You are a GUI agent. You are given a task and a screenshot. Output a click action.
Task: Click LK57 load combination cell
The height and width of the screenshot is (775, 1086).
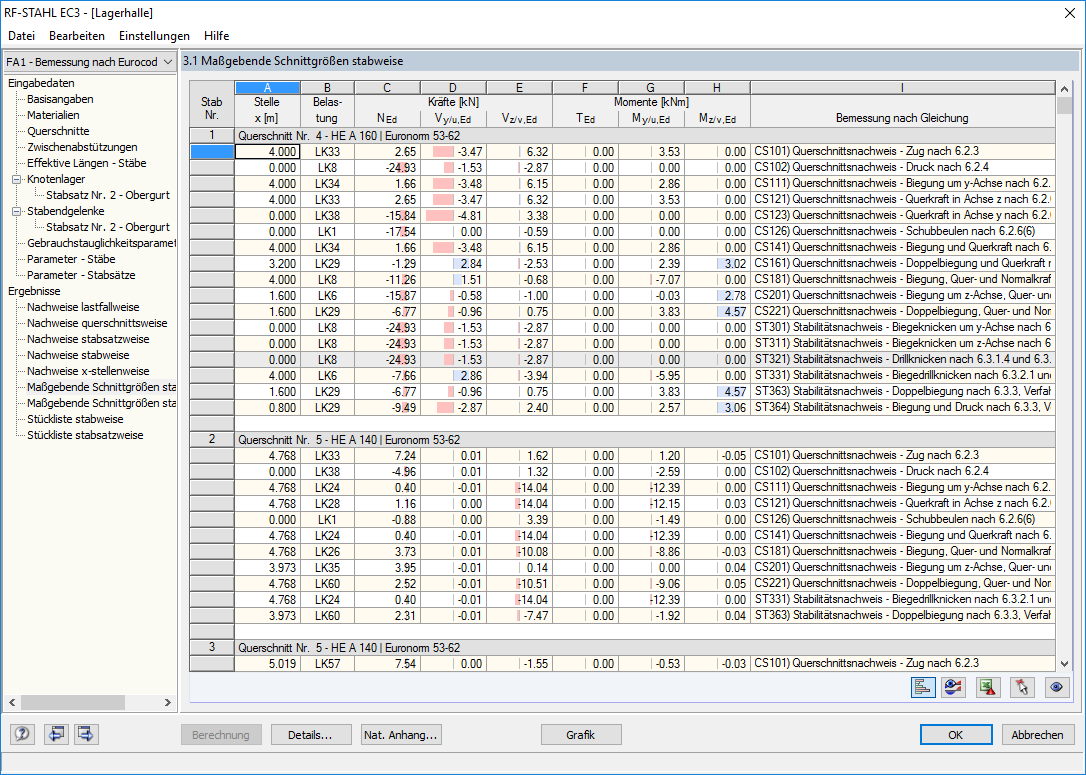point(327,663)
